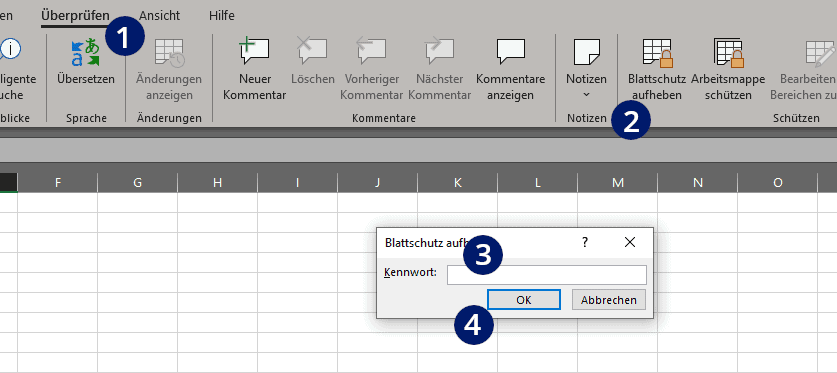This screenshot has width=837, height=373.
Task: Go to Nächster Kommentar
Action: click(x=439, y=69)
